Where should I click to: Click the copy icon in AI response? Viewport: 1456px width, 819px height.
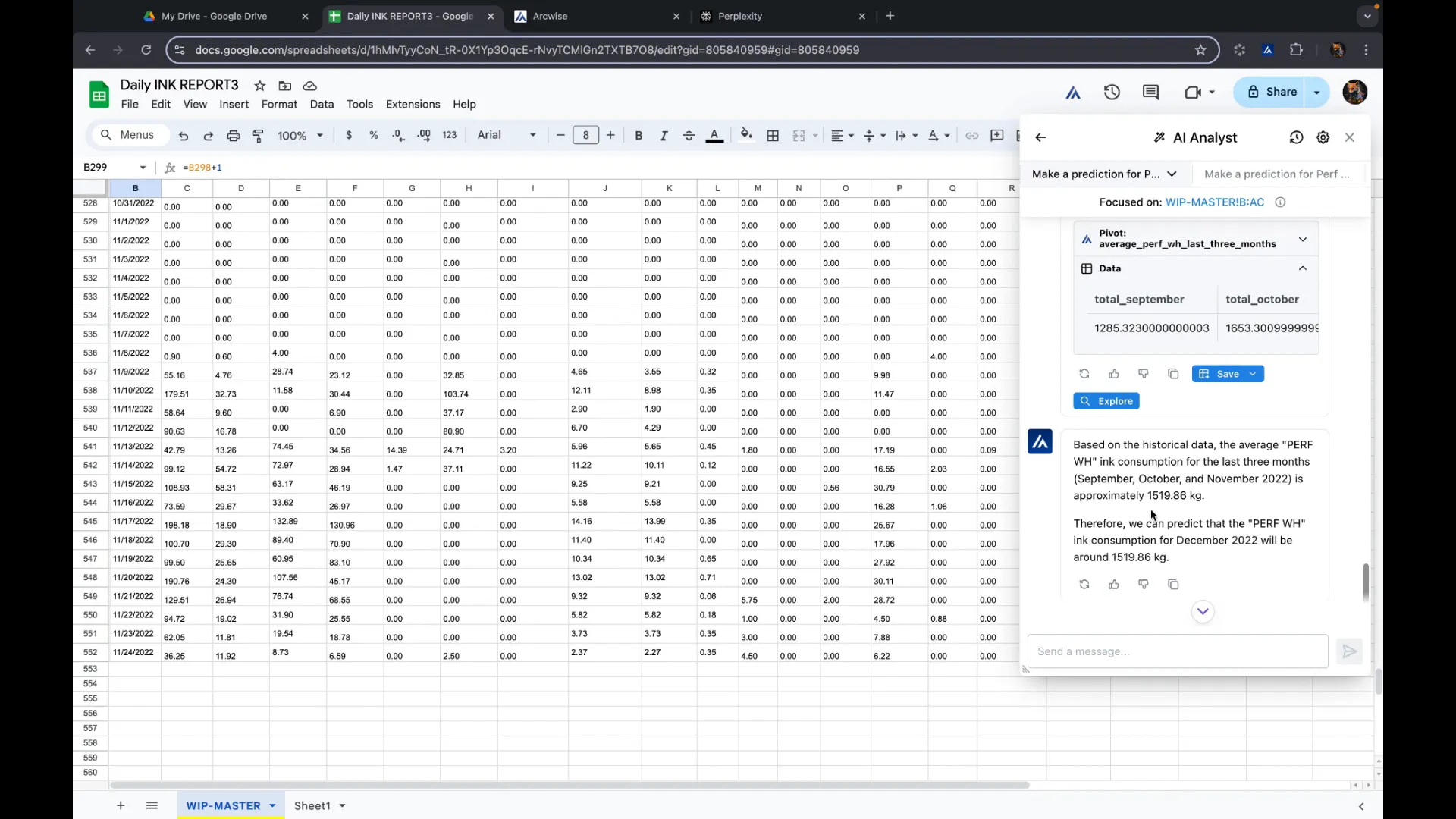pos(1175,585)
